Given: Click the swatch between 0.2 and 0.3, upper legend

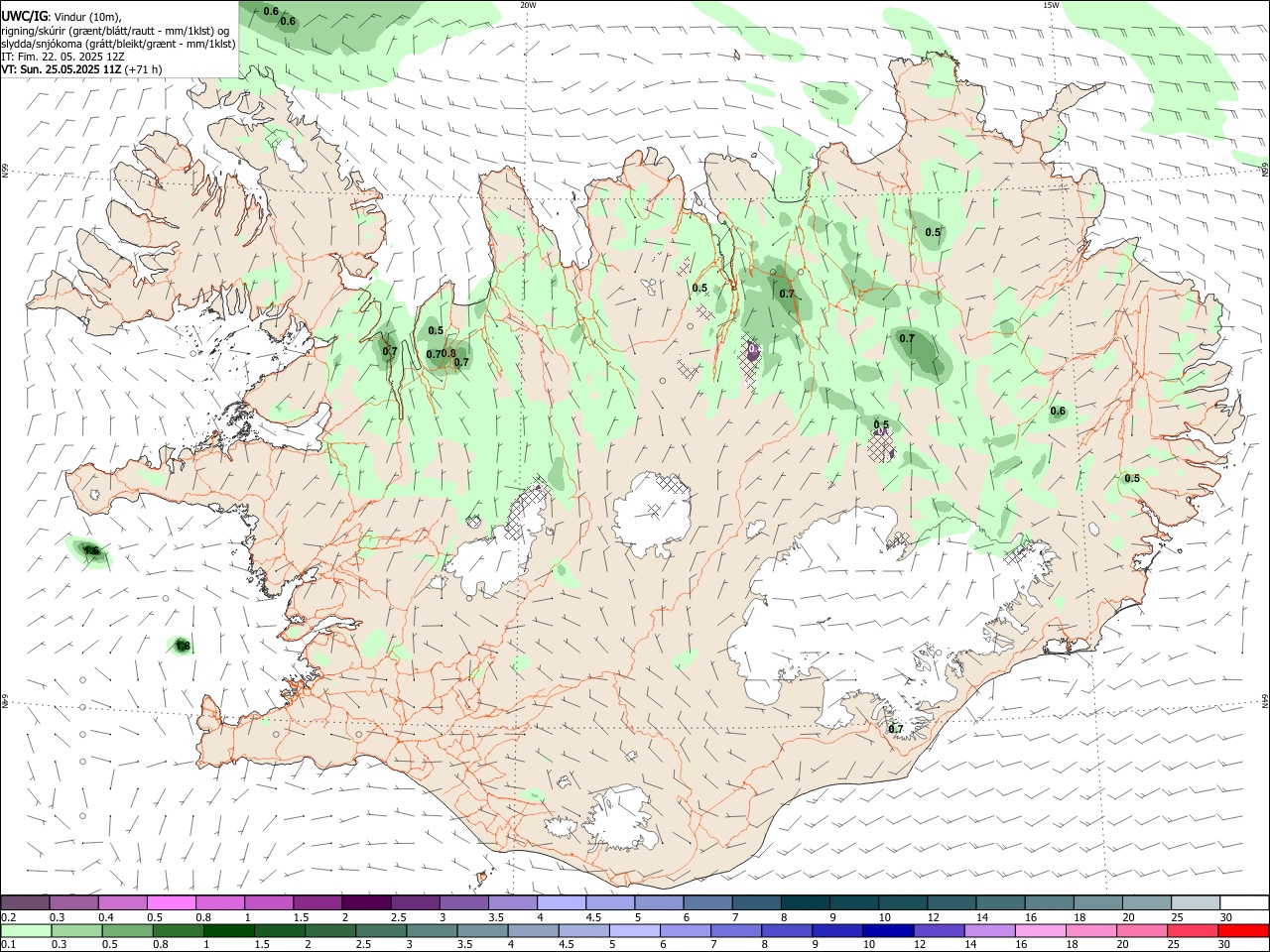Looking at the screenshot, I should [x=25, y=902].
